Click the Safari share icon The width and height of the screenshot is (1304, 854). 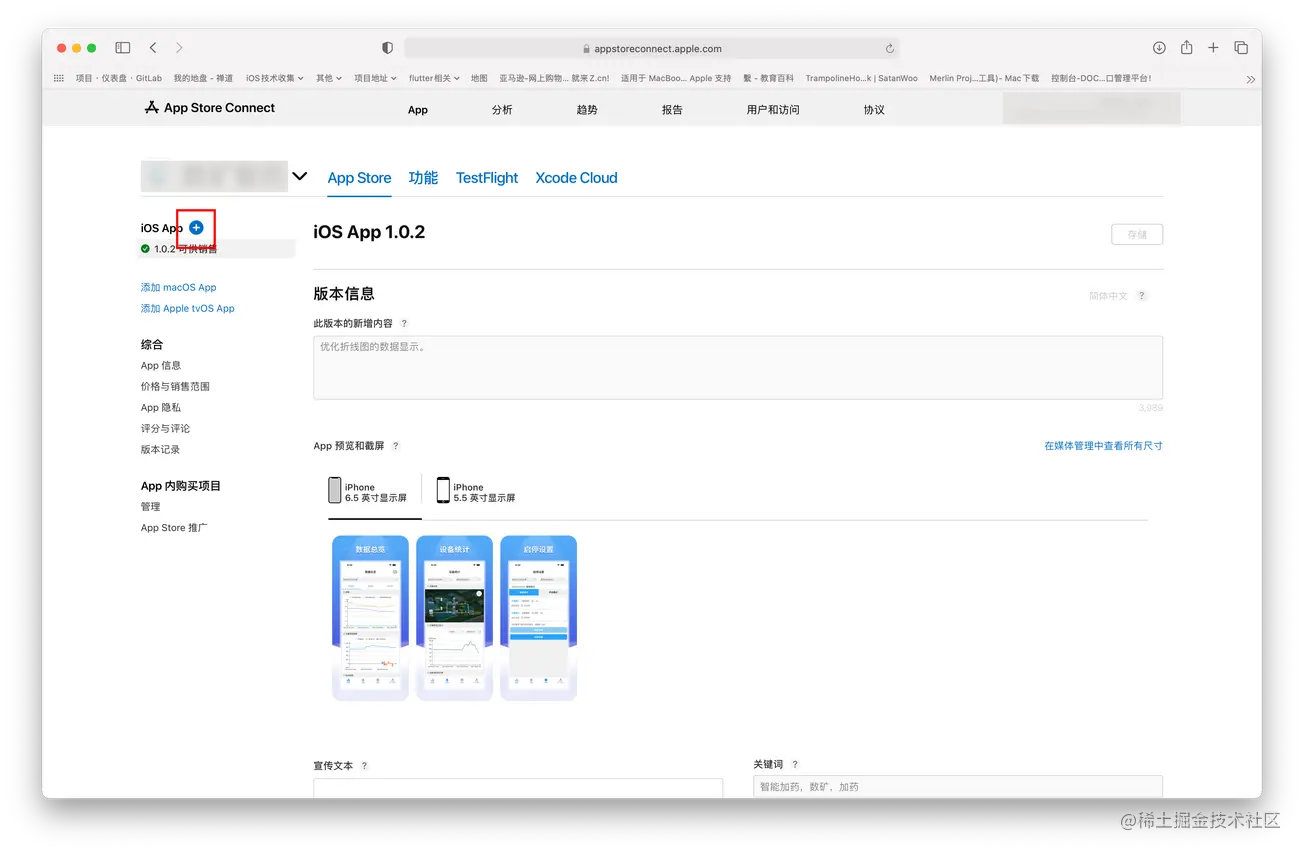tap(1186, 47)
